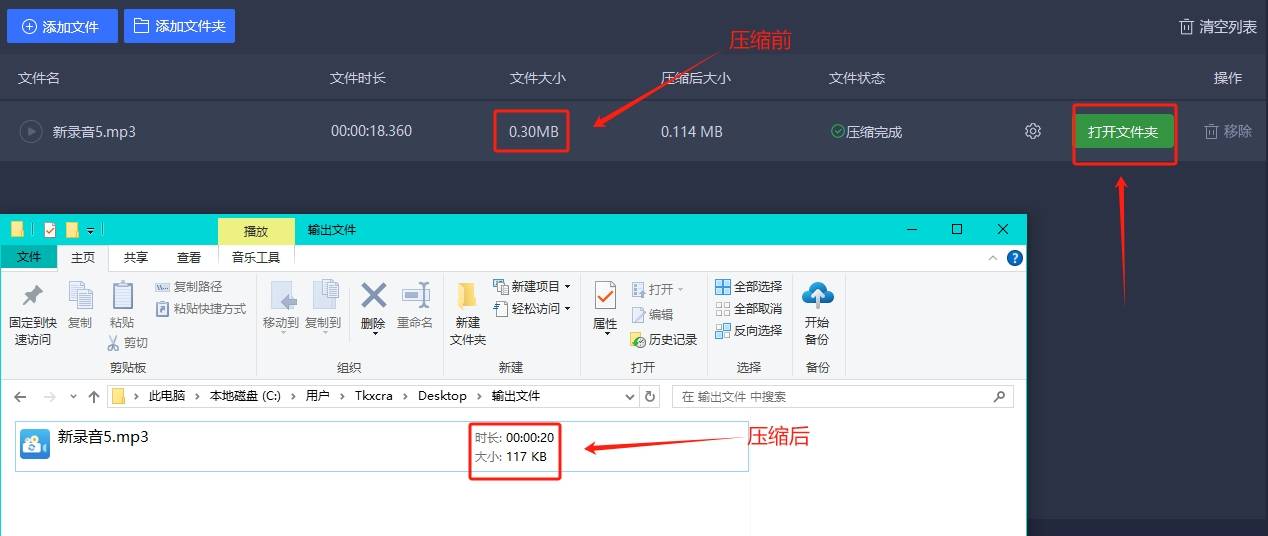This screenshot has width=1268, height=536.
Task: Expand the address bar history dropdown
Action: (629, 397)
